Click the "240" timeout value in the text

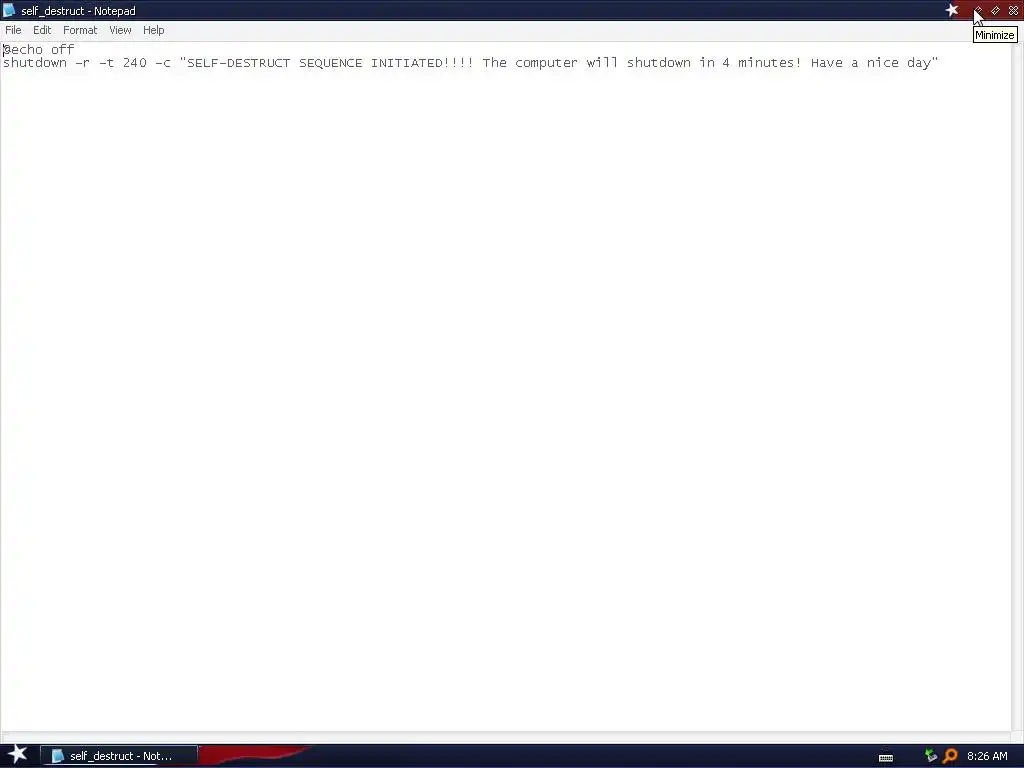pos(135,63)
